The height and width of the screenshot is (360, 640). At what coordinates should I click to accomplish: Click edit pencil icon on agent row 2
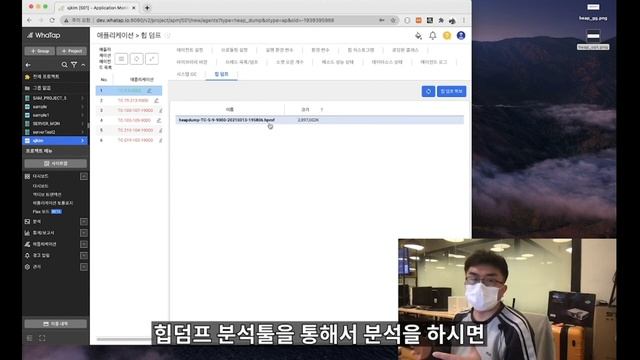pyautogui.click(x=156, y=100)
